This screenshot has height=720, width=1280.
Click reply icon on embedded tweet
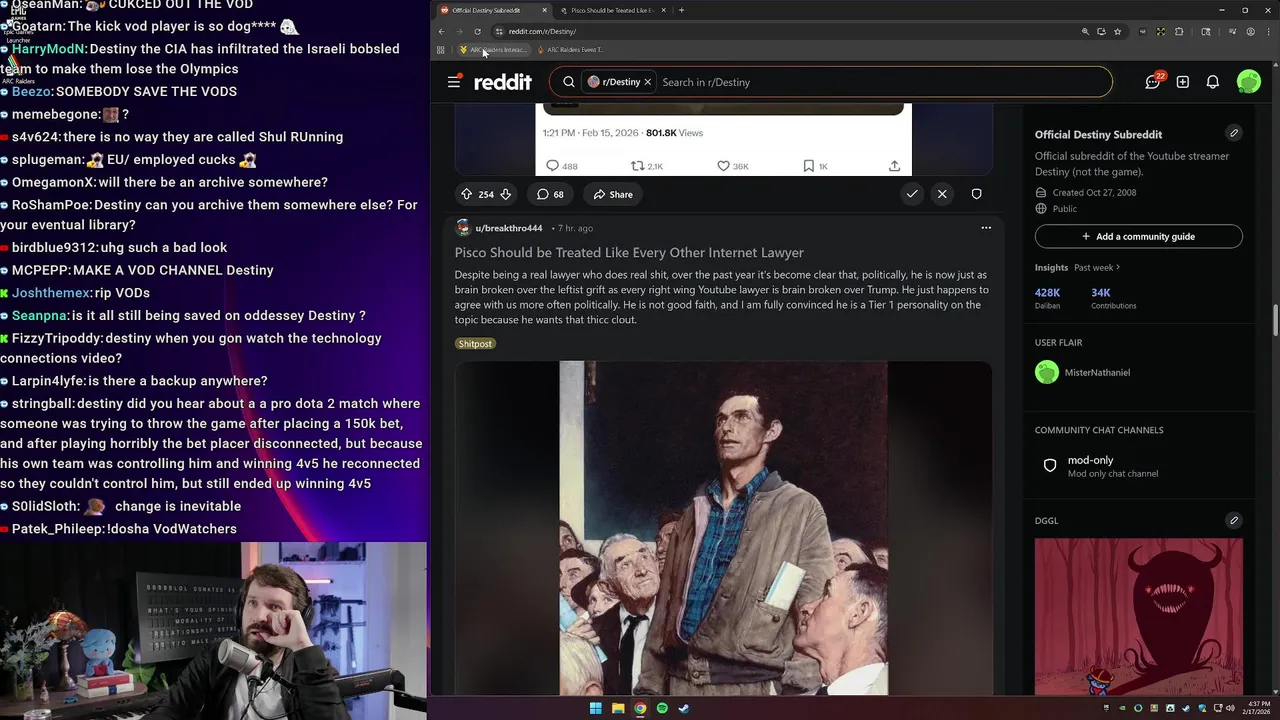[552, 166]
